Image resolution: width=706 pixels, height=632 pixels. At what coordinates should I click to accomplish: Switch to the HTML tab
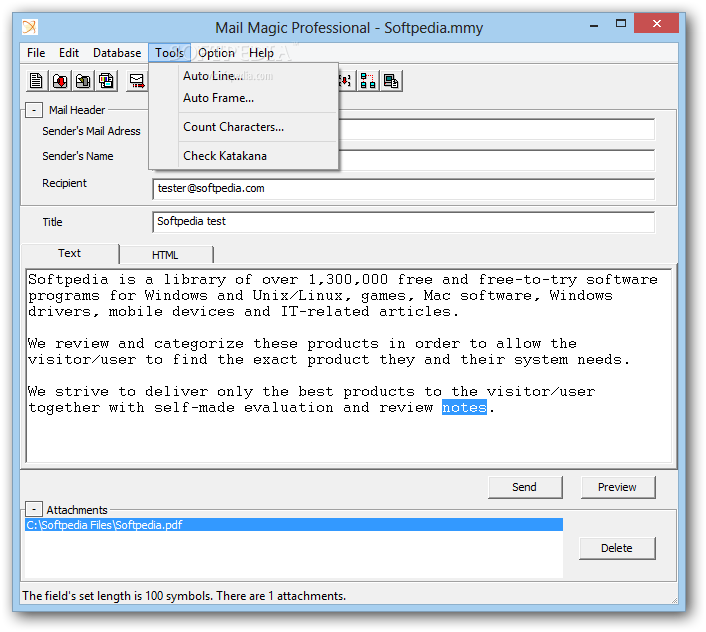coord(165,255)
